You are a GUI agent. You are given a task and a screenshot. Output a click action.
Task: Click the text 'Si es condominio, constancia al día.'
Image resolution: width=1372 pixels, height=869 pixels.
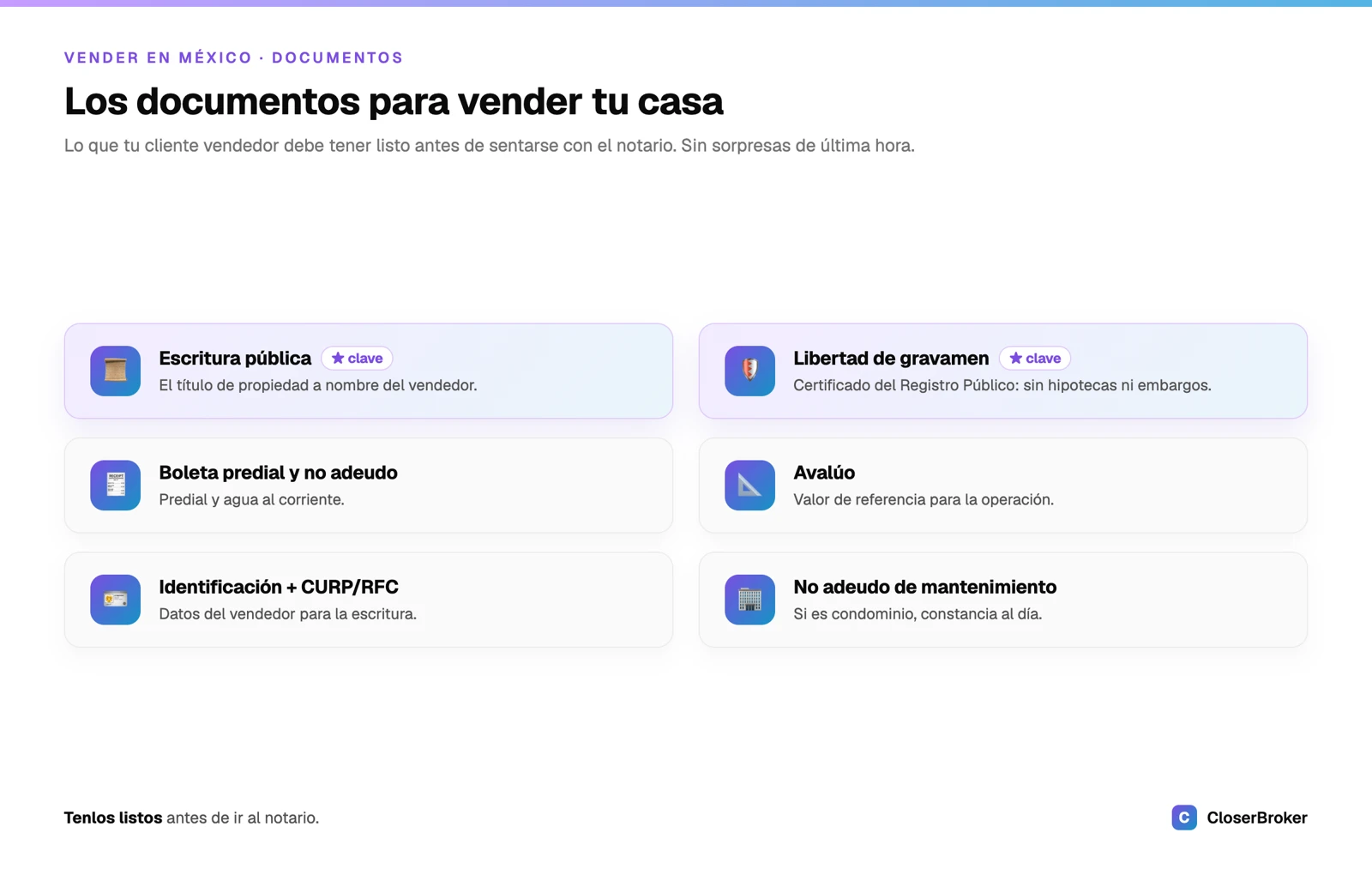tap(918, 614)
